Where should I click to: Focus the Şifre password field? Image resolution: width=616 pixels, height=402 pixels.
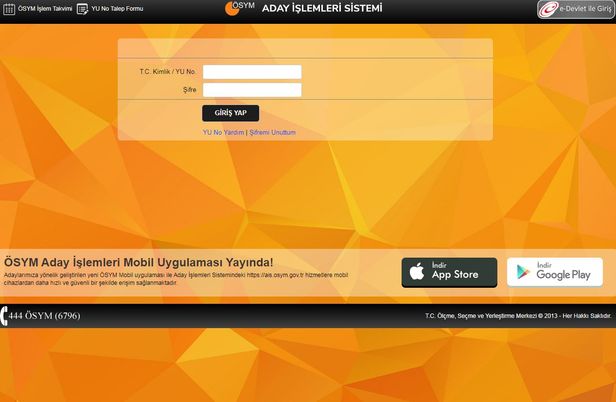(252, 90)
